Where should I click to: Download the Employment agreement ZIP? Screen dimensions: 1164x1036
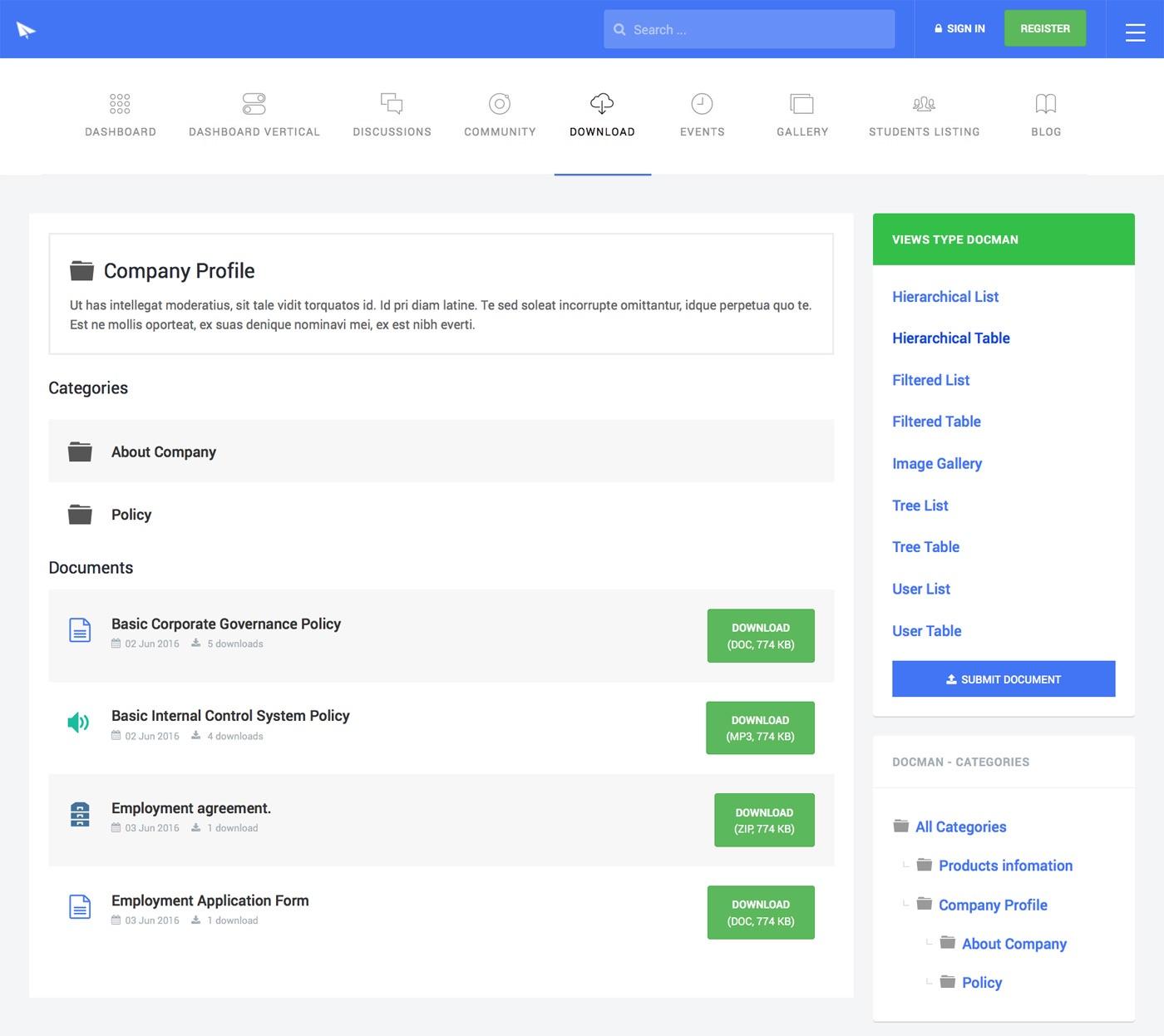764,821
